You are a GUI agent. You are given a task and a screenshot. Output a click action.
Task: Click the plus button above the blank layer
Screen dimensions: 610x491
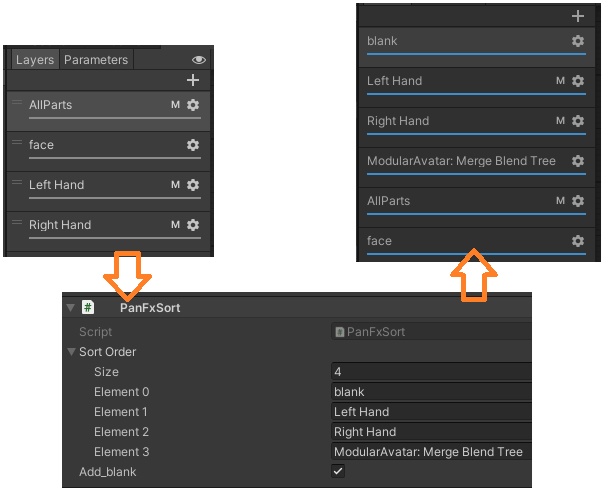[577, 16]
